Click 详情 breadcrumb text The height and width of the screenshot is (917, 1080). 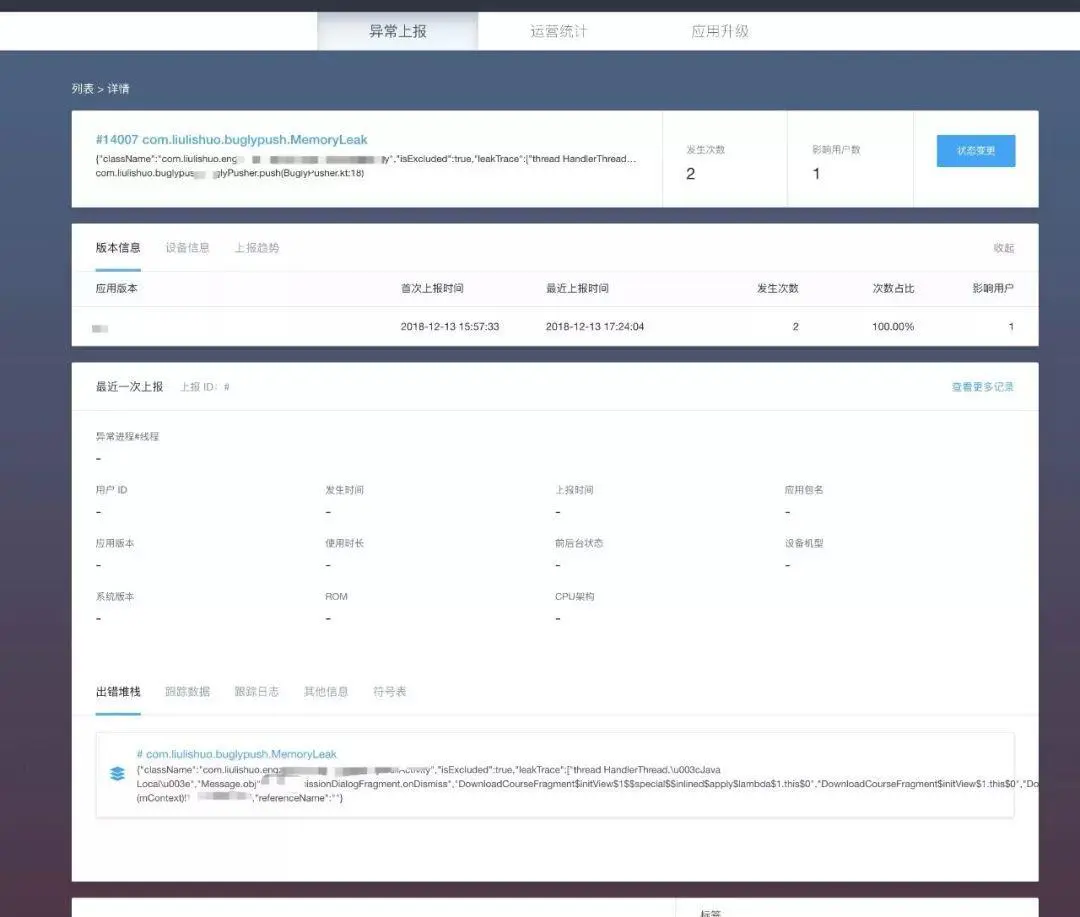pos(118,88)
